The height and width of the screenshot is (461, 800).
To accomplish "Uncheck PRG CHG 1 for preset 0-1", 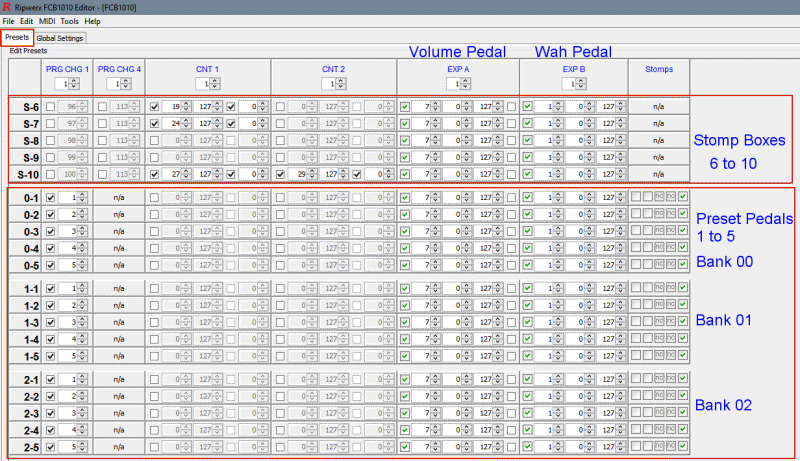I will coord(51,198).
